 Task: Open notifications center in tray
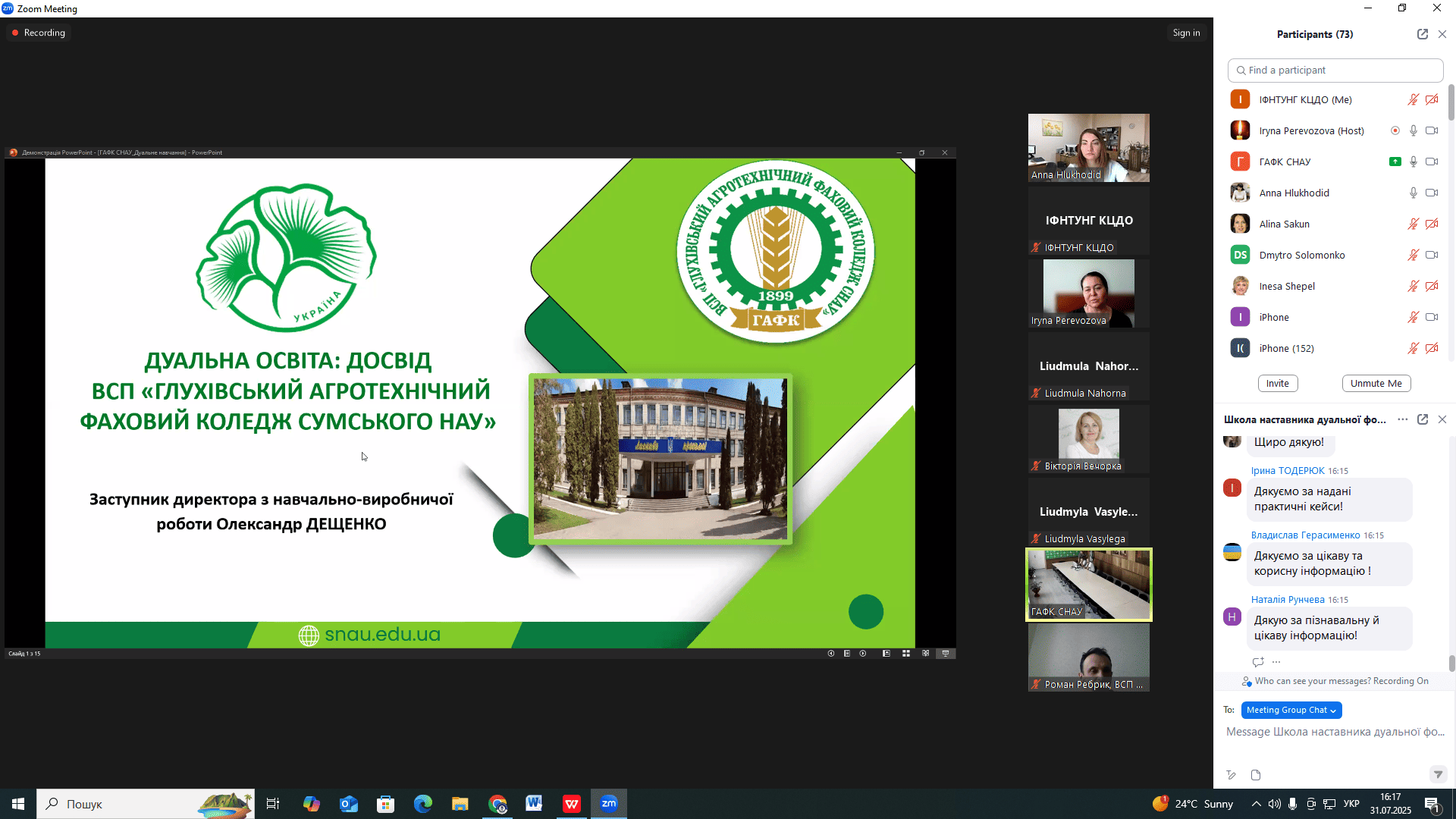(1432, 804)
